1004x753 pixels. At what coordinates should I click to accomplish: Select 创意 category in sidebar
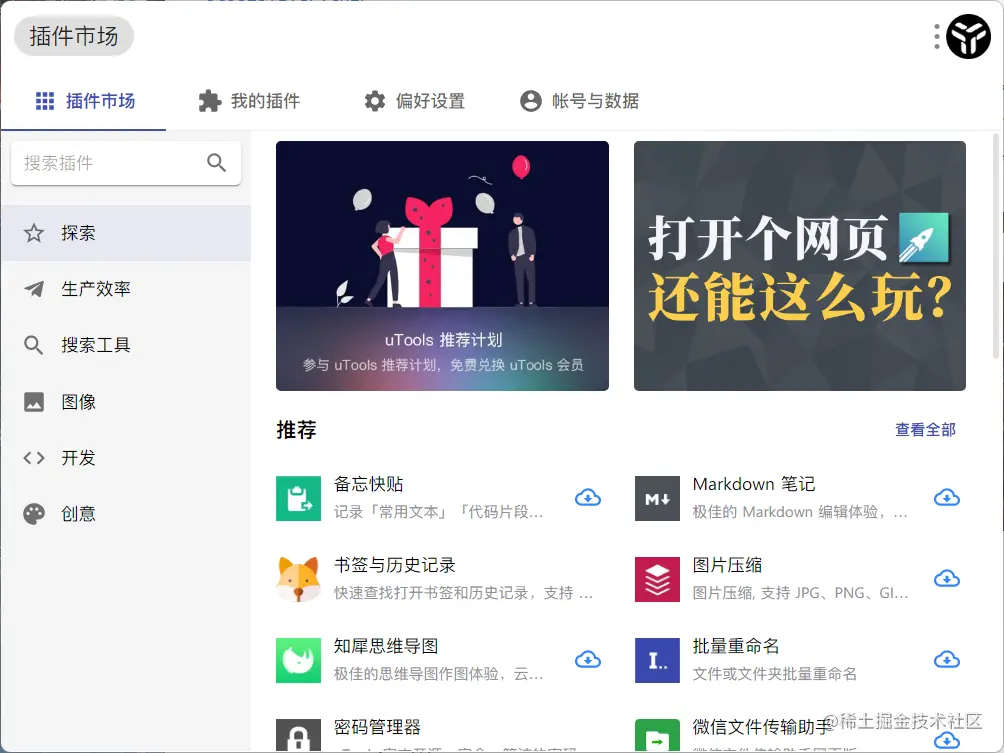coord(126,514)
